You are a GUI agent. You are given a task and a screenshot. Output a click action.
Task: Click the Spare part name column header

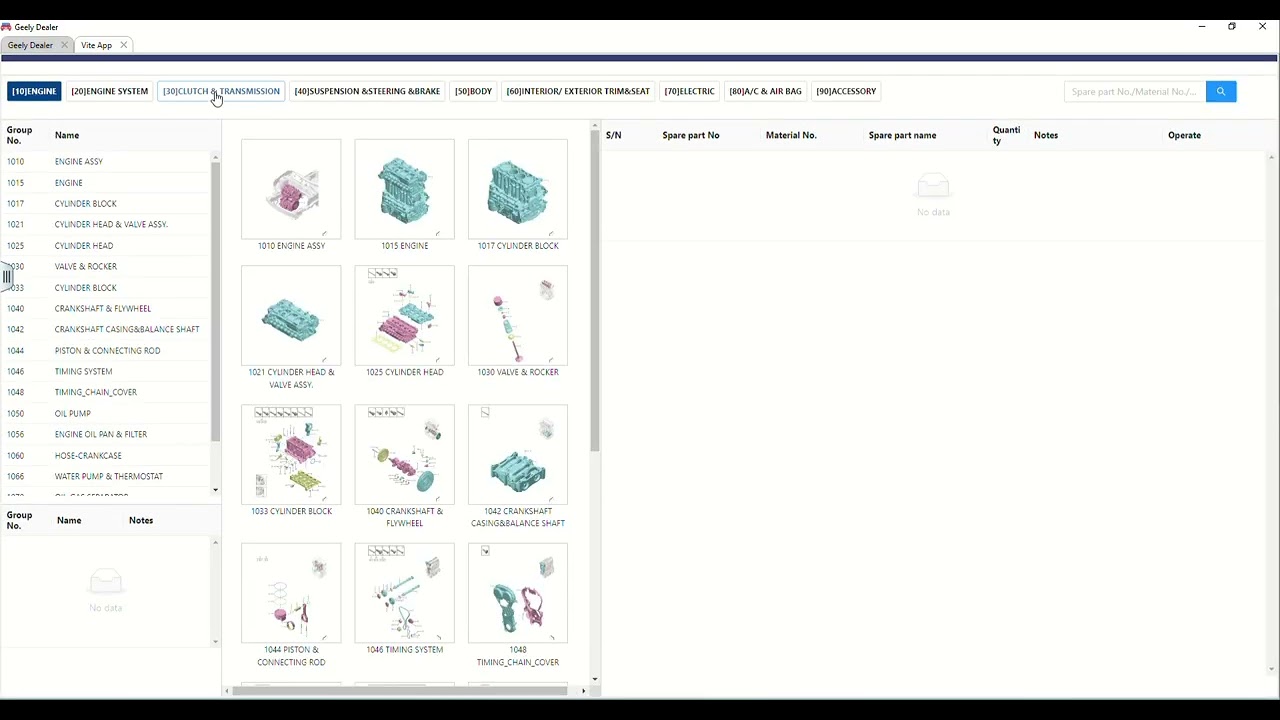point(902,135)
